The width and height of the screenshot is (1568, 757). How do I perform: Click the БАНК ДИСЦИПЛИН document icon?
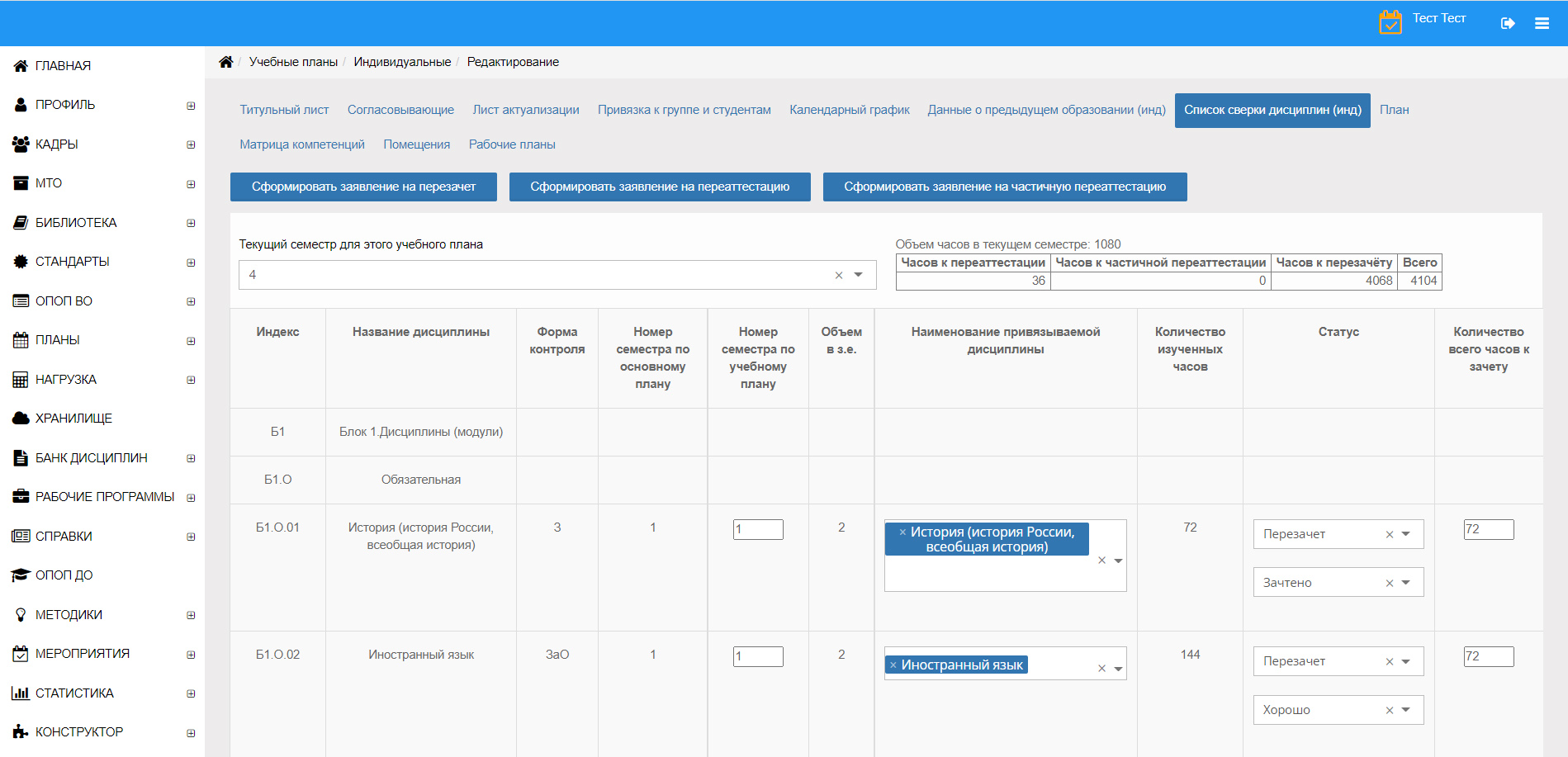[21, 458]
